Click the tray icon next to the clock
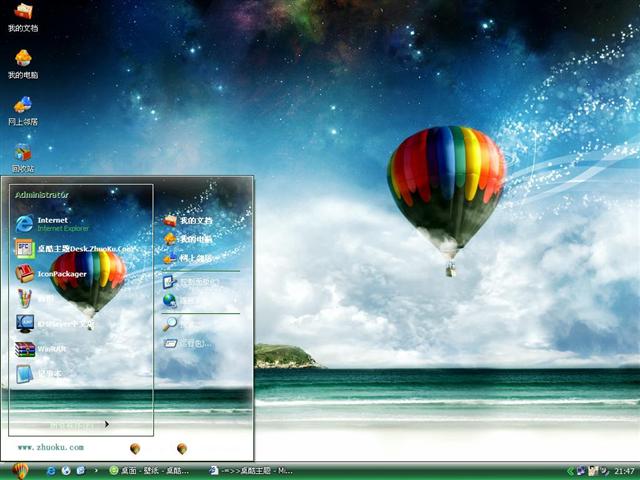Viewport: 640px width, 480px height. tap(604, 471)
